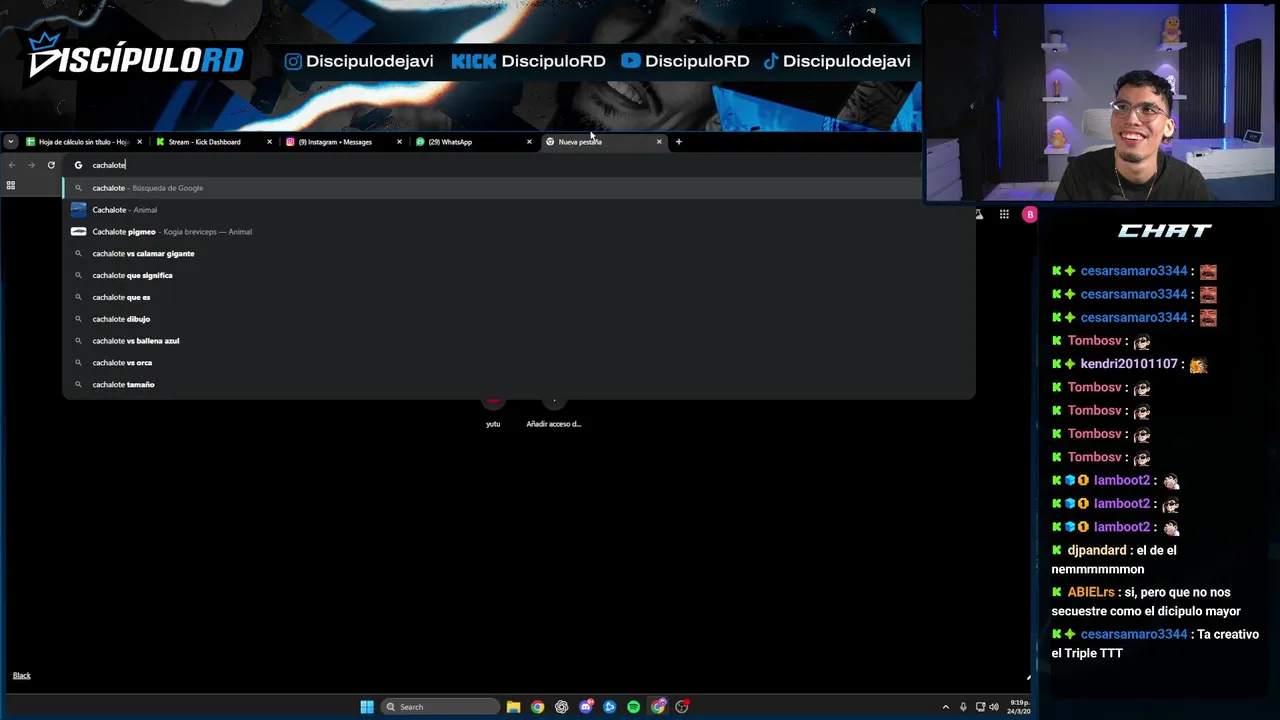Open File Explorer from the taskbar

(x=513, y=707)
